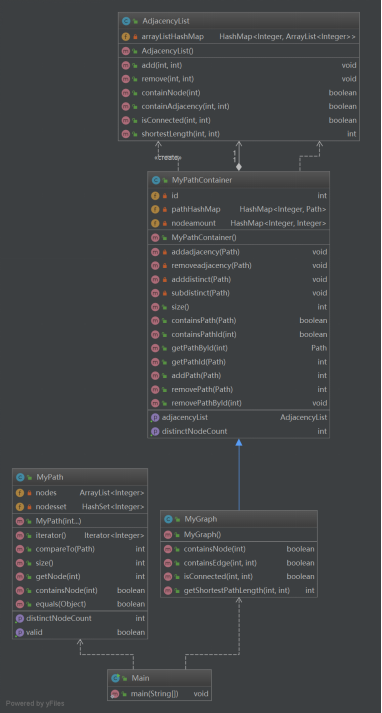Select the MyPath class header
This screenshot has width=382, height=713.
pos(80,477)
